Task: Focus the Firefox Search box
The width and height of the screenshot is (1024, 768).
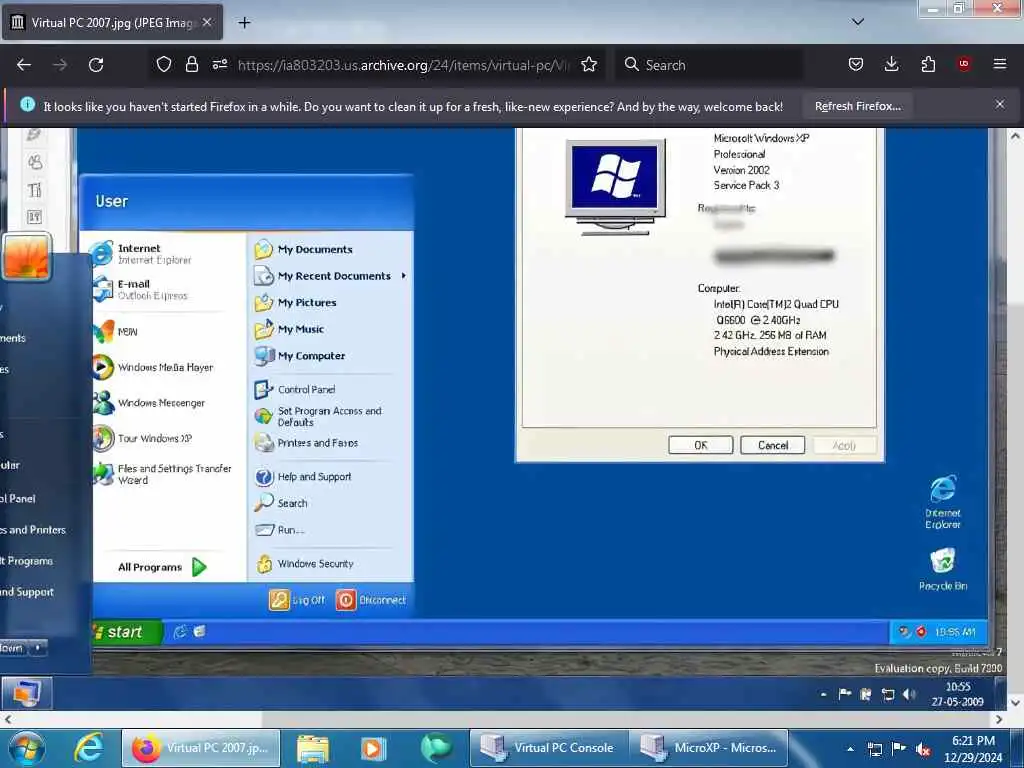Action: click(x=709, y=65)
